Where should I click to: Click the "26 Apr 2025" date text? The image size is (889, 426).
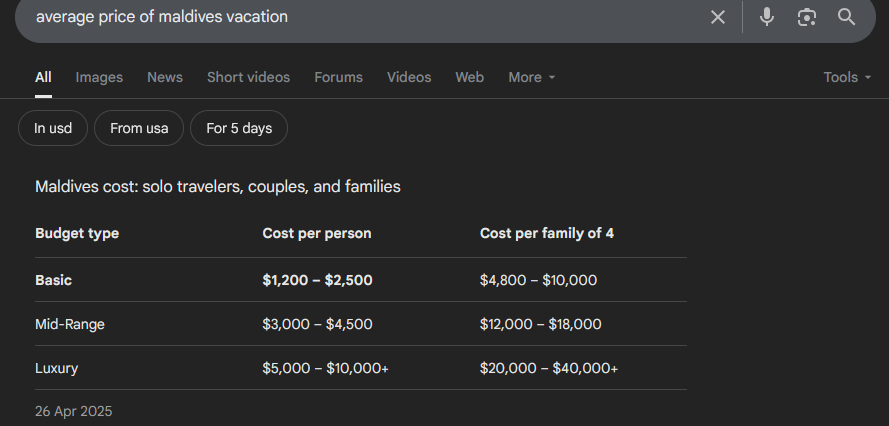click(x=74, y=411)
